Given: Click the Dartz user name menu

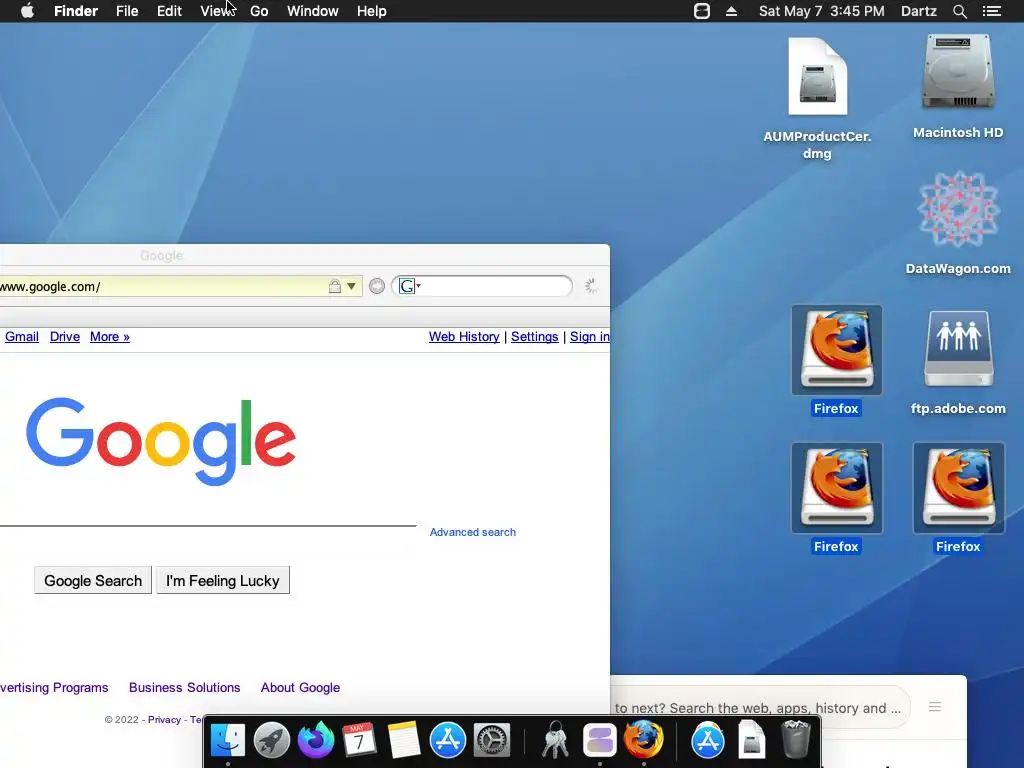Looking at the screenshot, I should click(x=918, y=11).
